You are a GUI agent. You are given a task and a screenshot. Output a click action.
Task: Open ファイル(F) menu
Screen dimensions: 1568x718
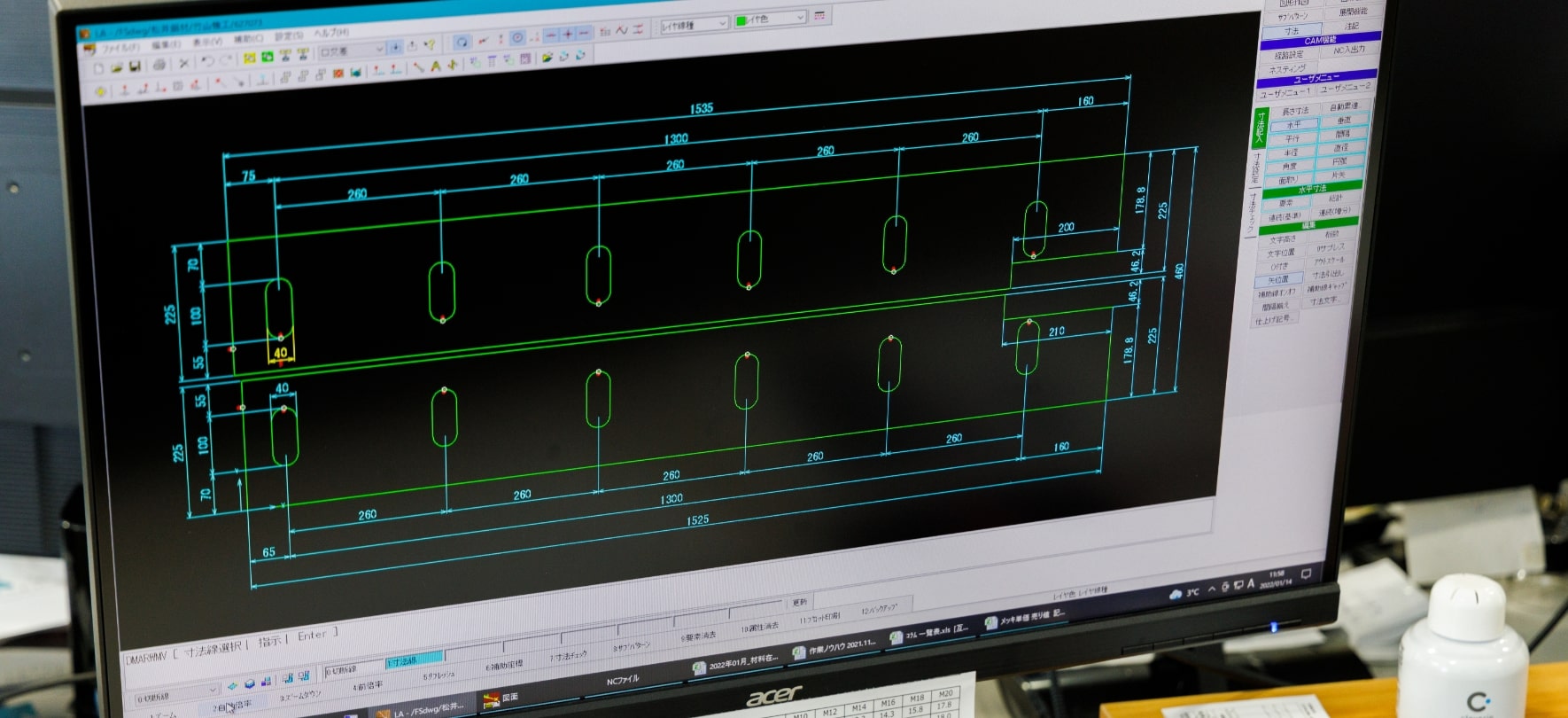pos(120,48)
